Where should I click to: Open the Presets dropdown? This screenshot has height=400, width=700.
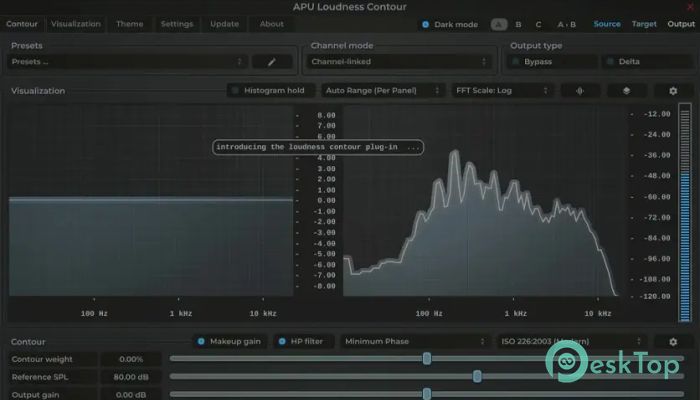click(128, 62)
